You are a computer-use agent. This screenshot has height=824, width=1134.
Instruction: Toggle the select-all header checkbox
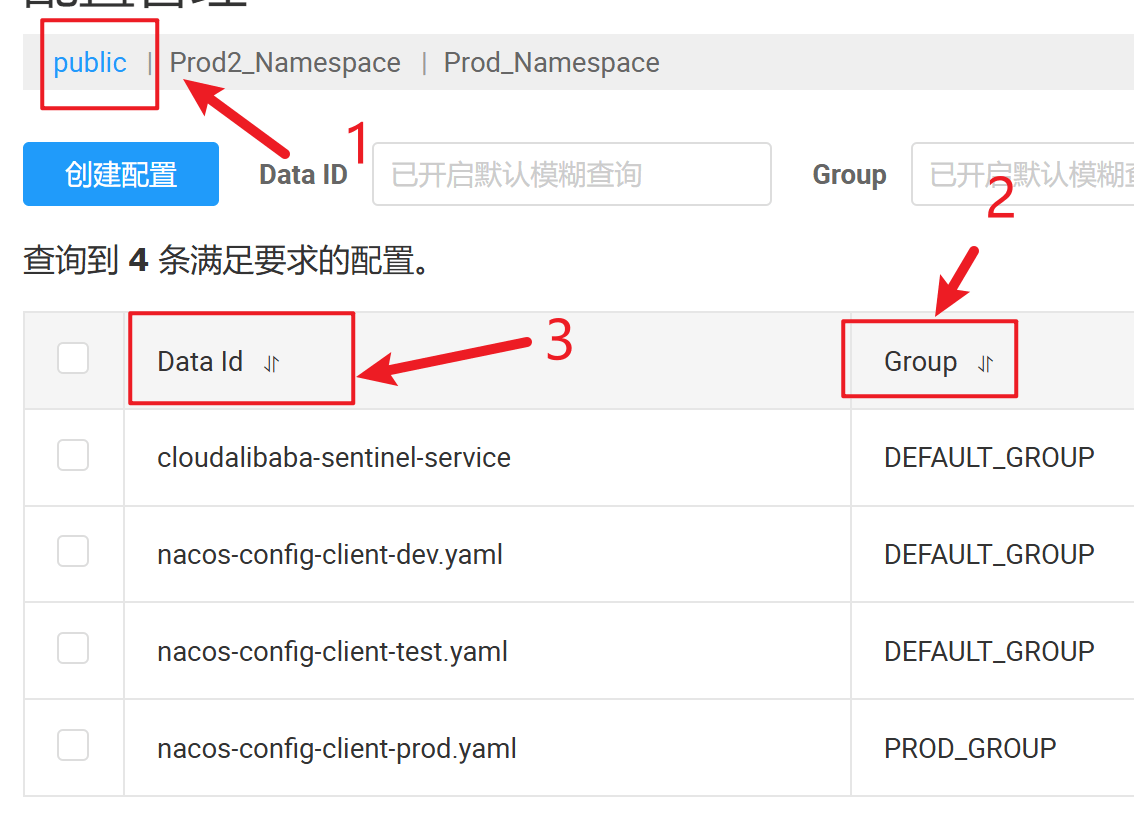point(73,358)
